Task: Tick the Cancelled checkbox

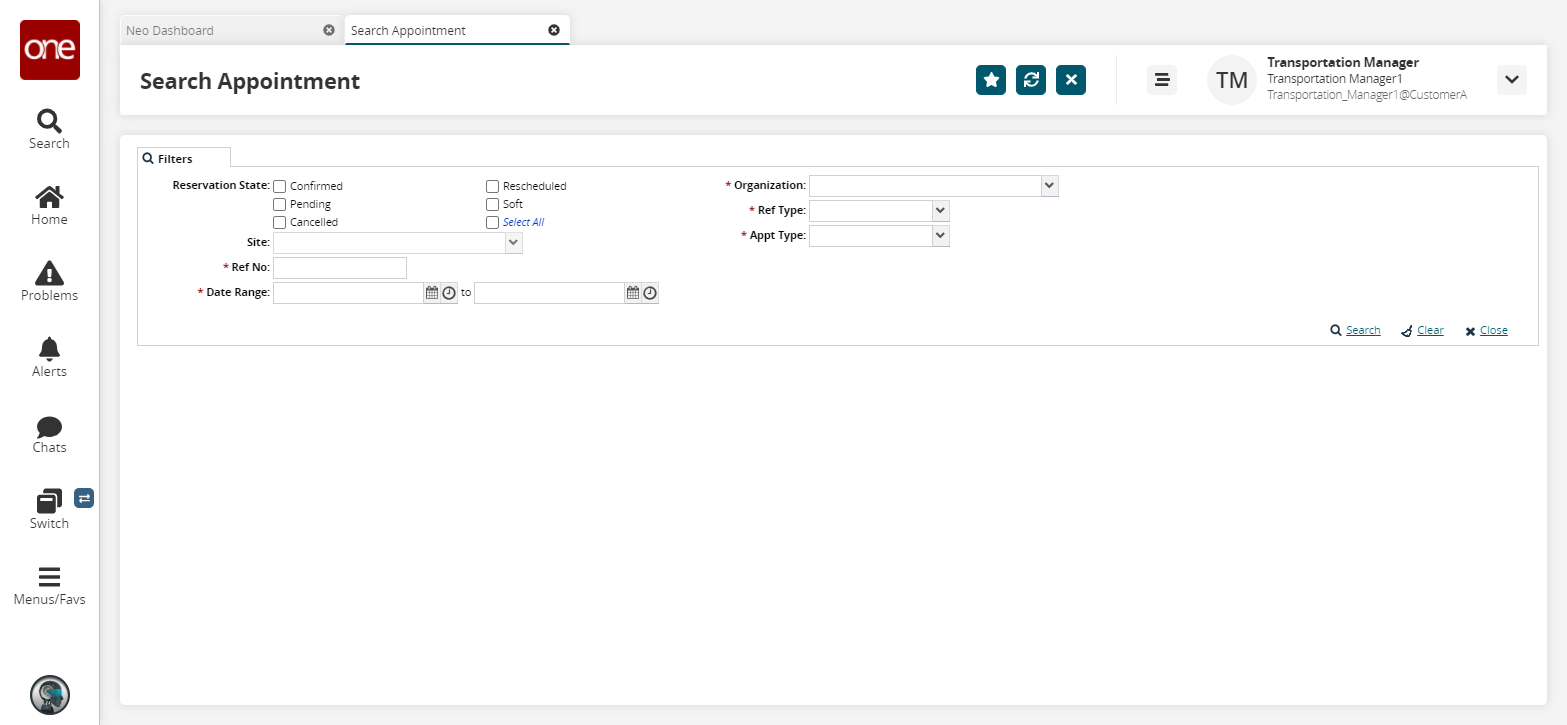Action: pos(280,222)
